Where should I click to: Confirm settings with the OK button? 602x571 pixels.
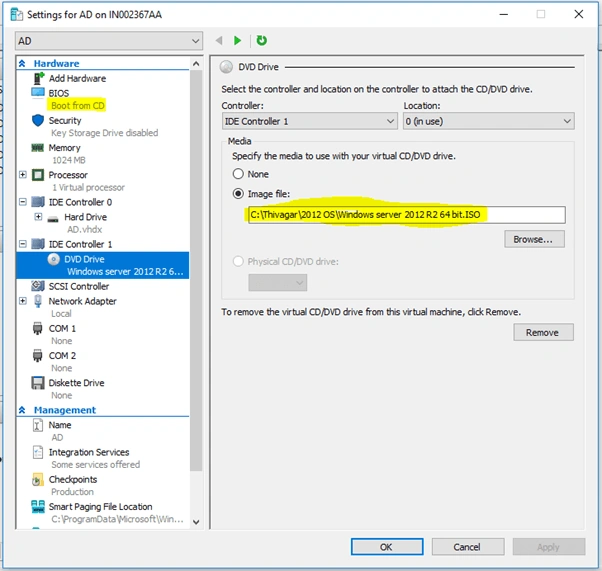tap(387, 547)
